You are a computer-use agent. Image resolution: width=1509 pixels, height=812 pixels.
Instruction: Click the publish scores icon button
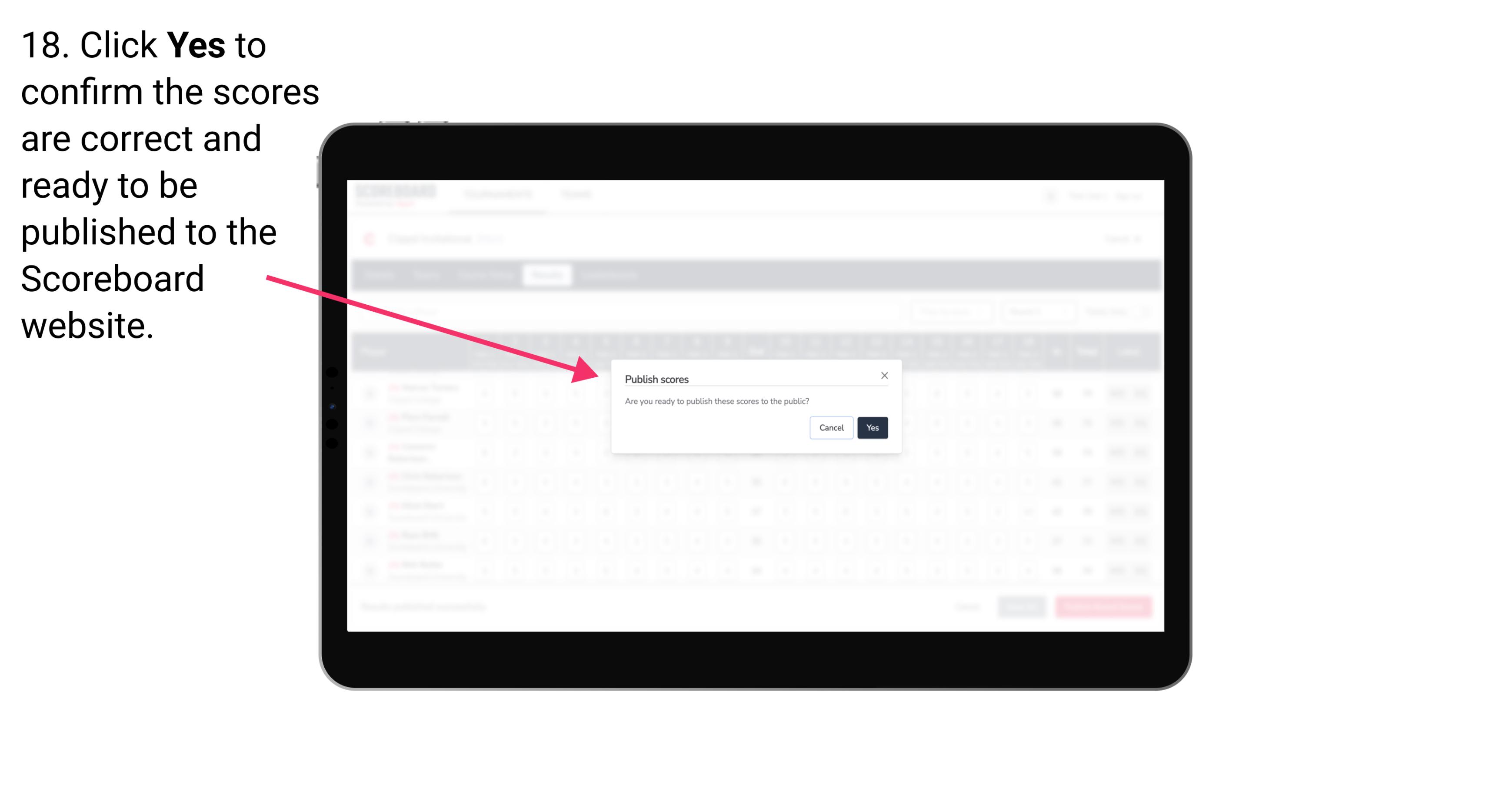[870, 427]
